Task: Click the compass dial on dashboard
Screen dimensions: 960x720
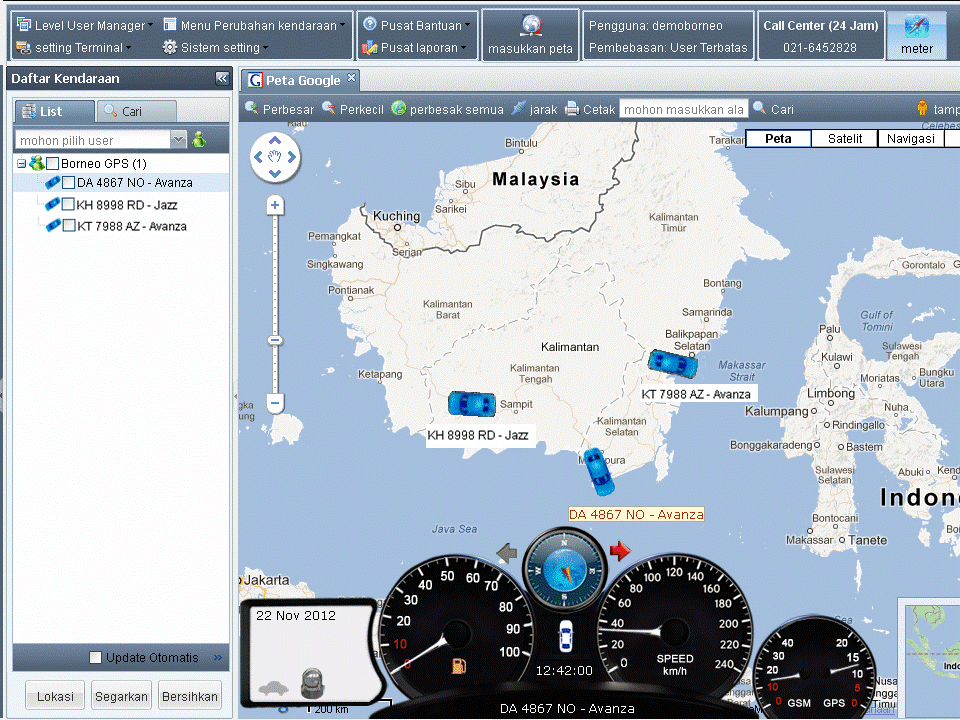Action: click(564, 569)
